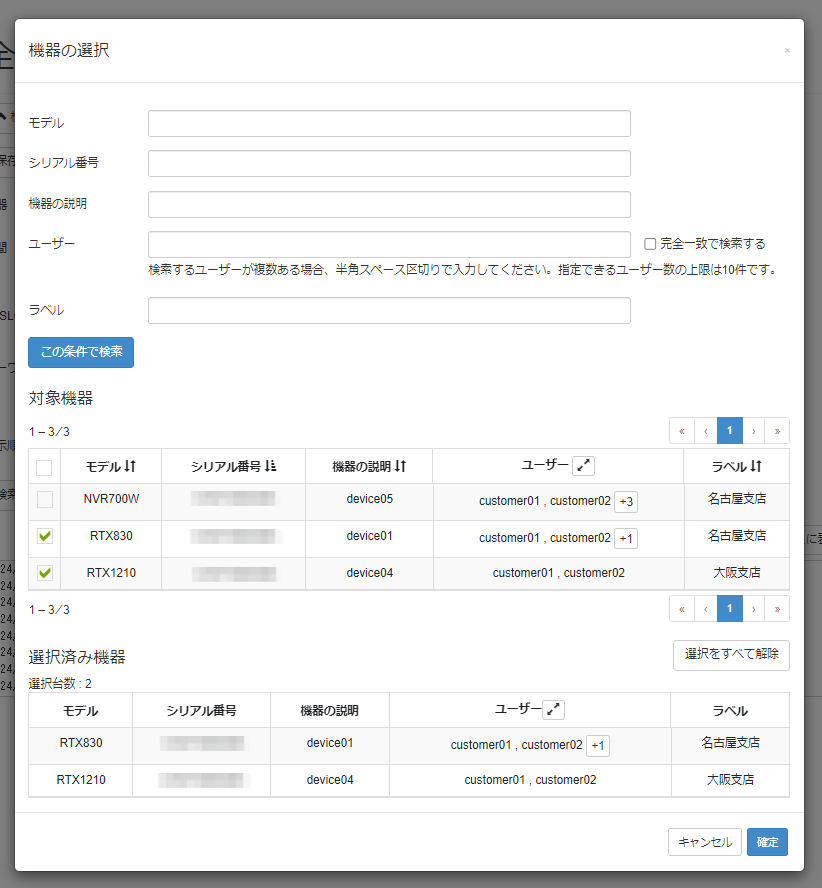Open the ユーザー column expand icon in 対象機器 table
Screen dimensions: 822x888
tap(583, 465)
